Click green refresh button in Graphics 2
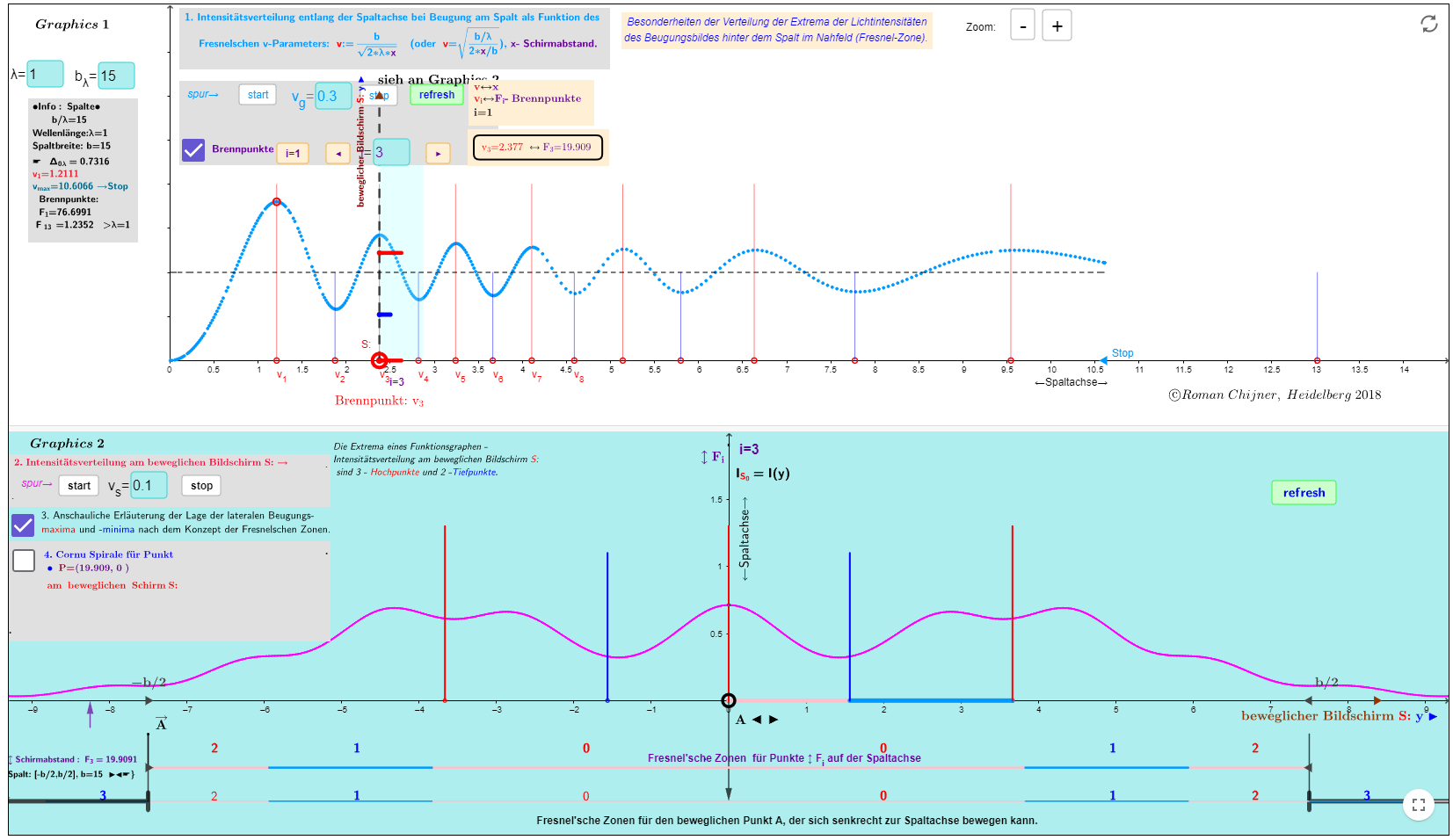This screenshot has height=840, width=1453. tap(1304, 493)
